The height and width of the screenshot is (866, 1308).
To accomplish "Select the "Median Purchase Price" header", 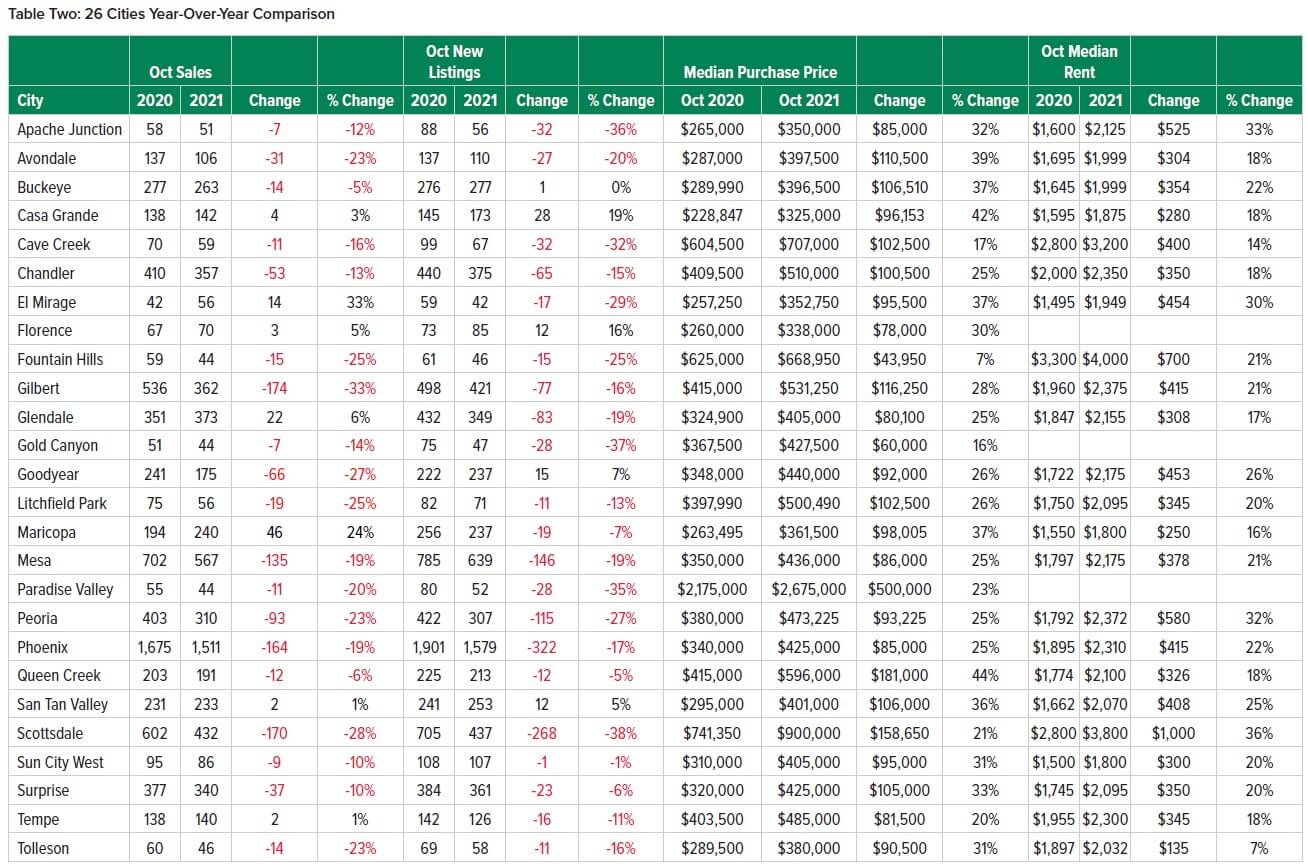I will pos(760,72).
